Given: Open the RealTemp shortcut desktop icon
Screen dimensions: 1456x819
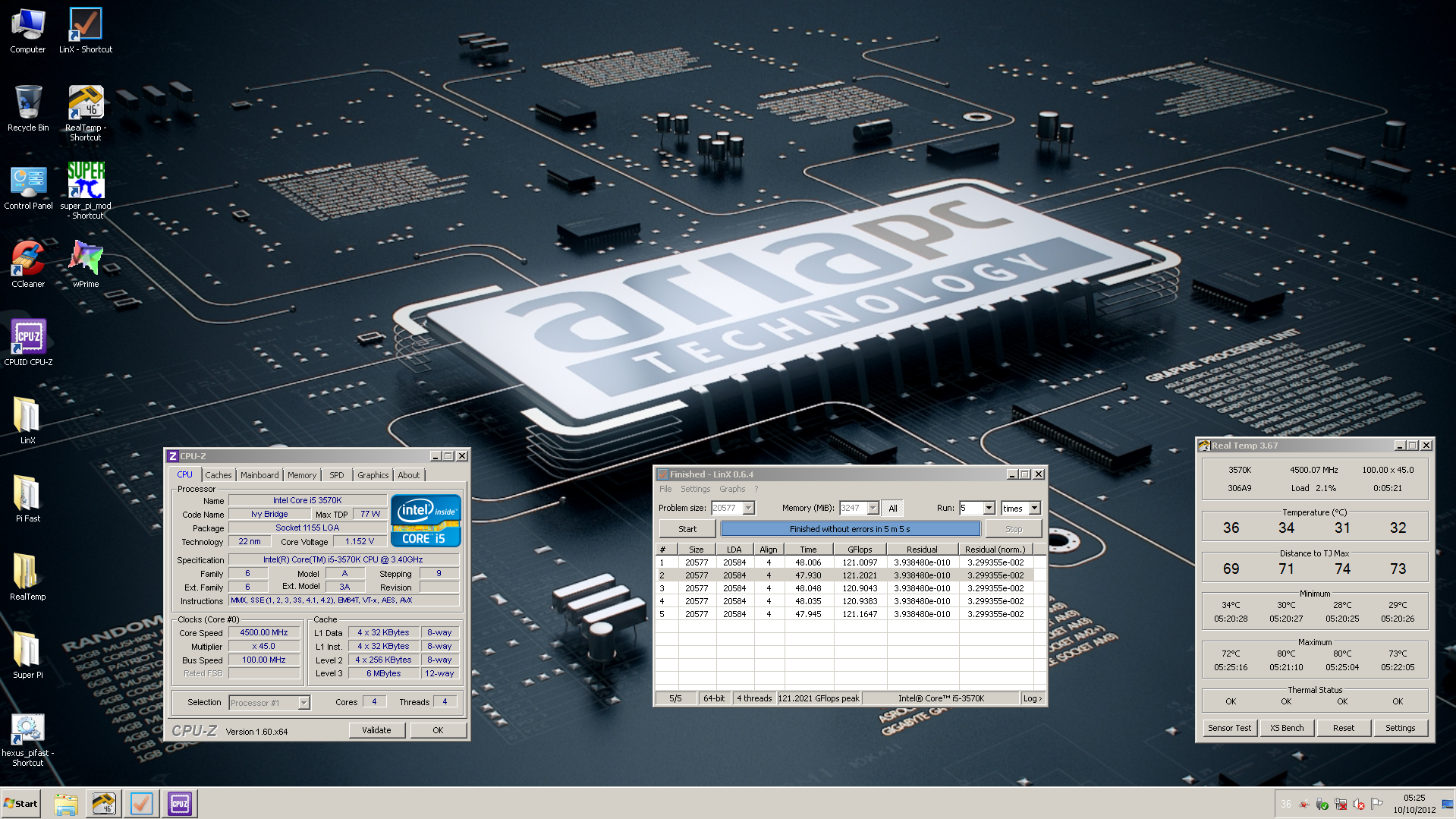Looking at the screenshot, I should 86,104.
